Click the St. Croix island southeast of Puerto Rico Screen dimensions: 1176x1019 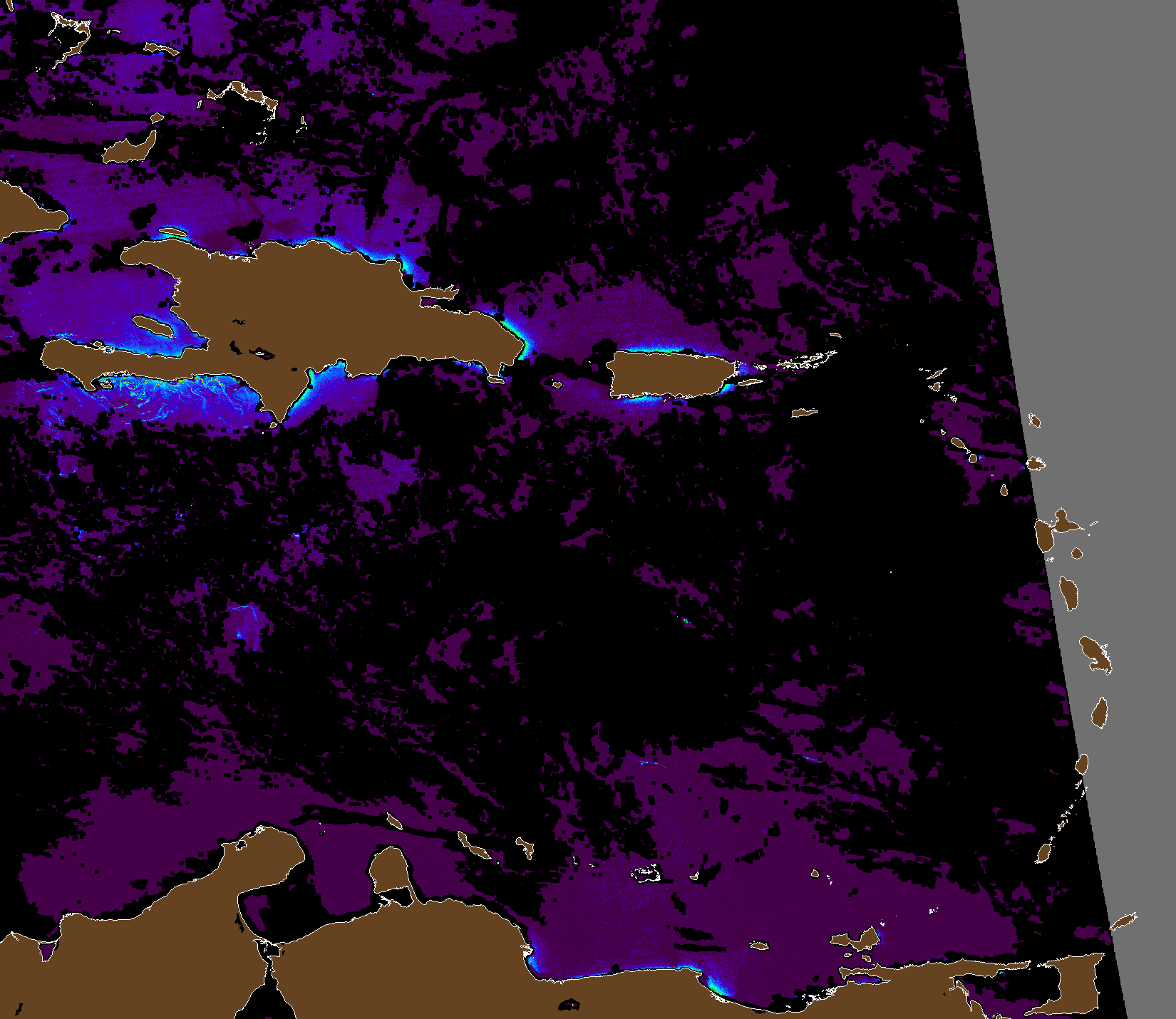(x=804, y=413)
